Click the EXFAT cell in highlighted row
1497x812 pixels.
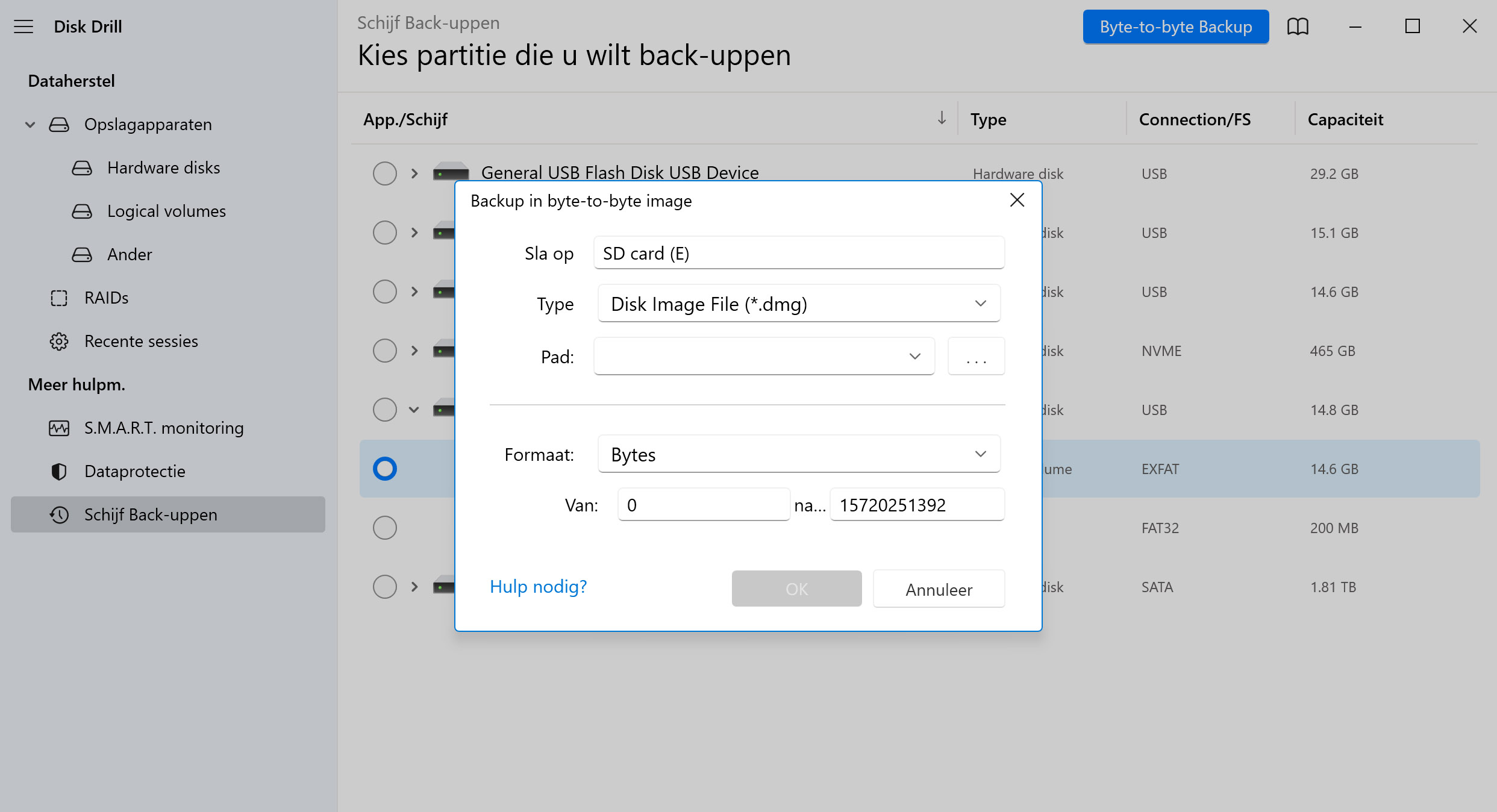[x=1160, y=469]
